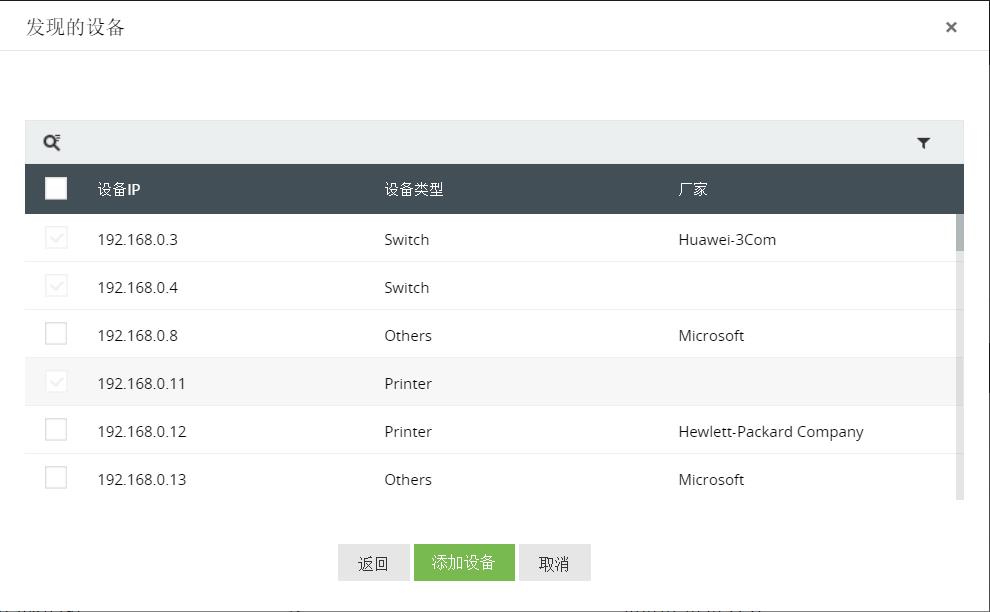Sort by the 设备IP column header

coord(119,189)
